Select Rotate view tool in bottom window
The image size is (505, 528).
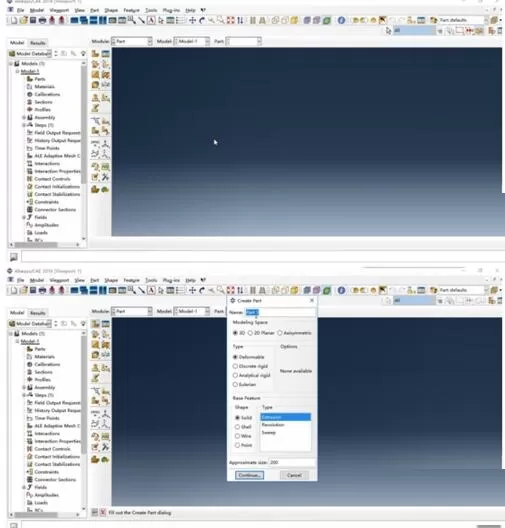202,290
